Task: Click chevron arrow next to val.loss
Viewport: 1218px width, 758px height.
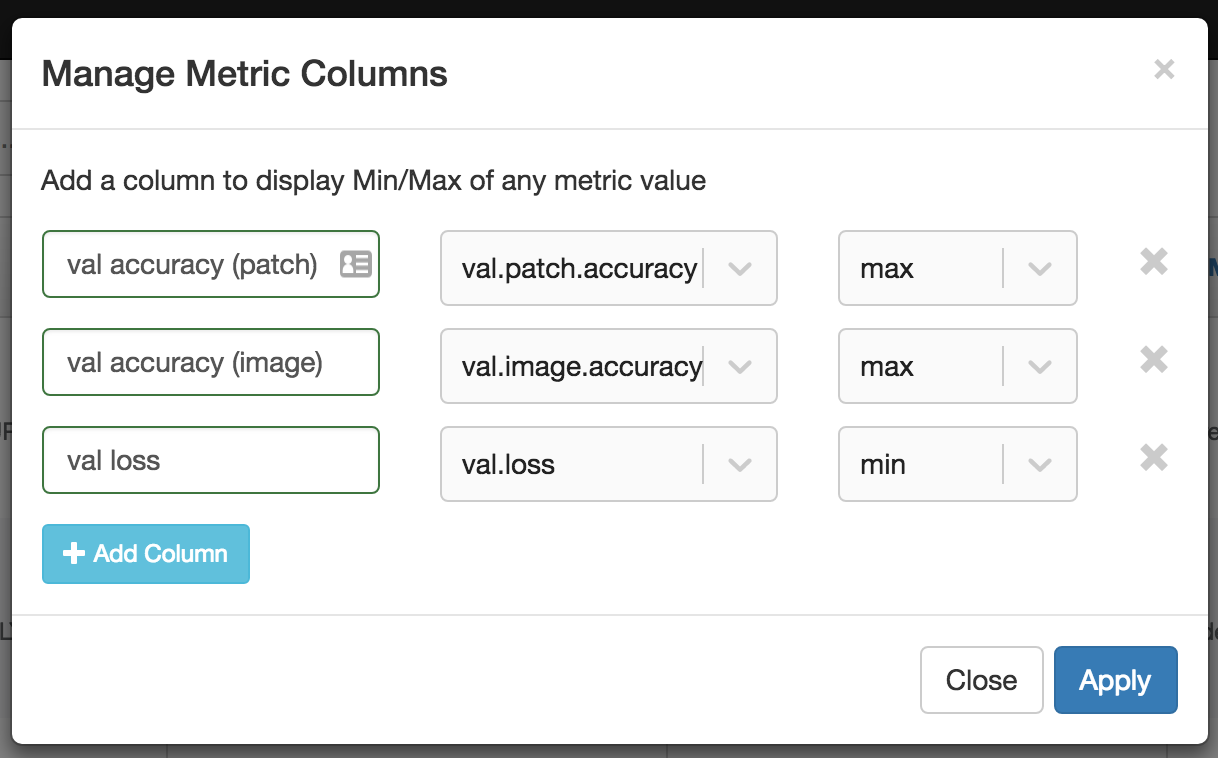Action: coord(740,464)
